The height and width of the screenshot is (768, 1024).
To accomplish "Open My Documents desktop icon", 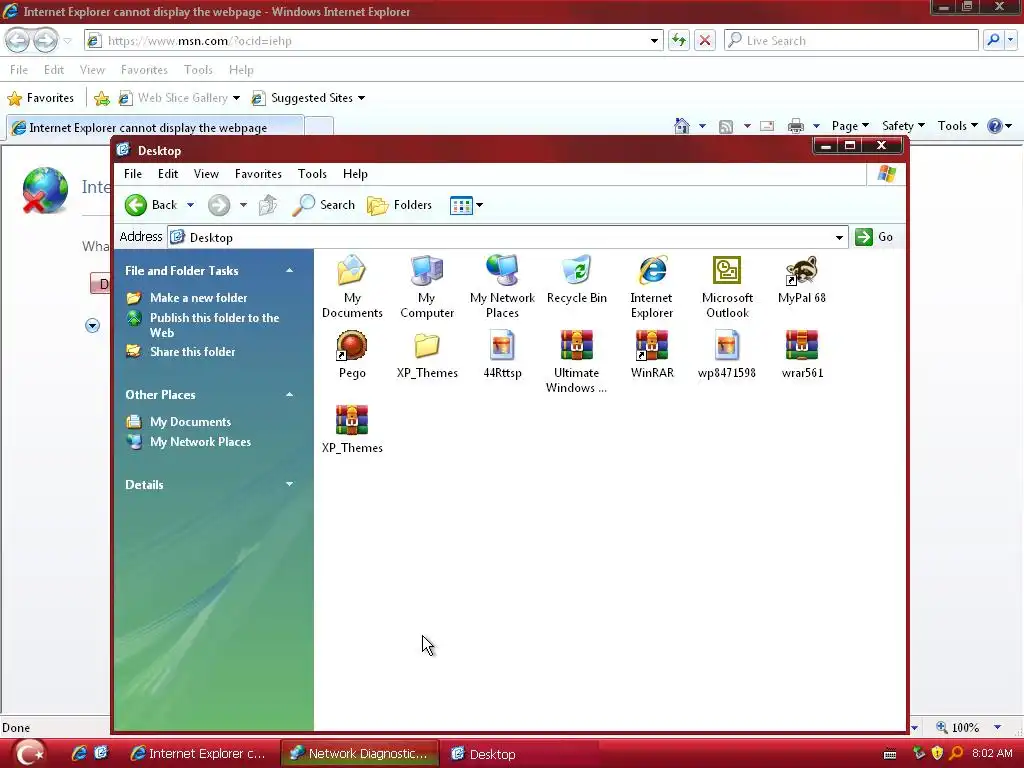I will click(352, 271).
